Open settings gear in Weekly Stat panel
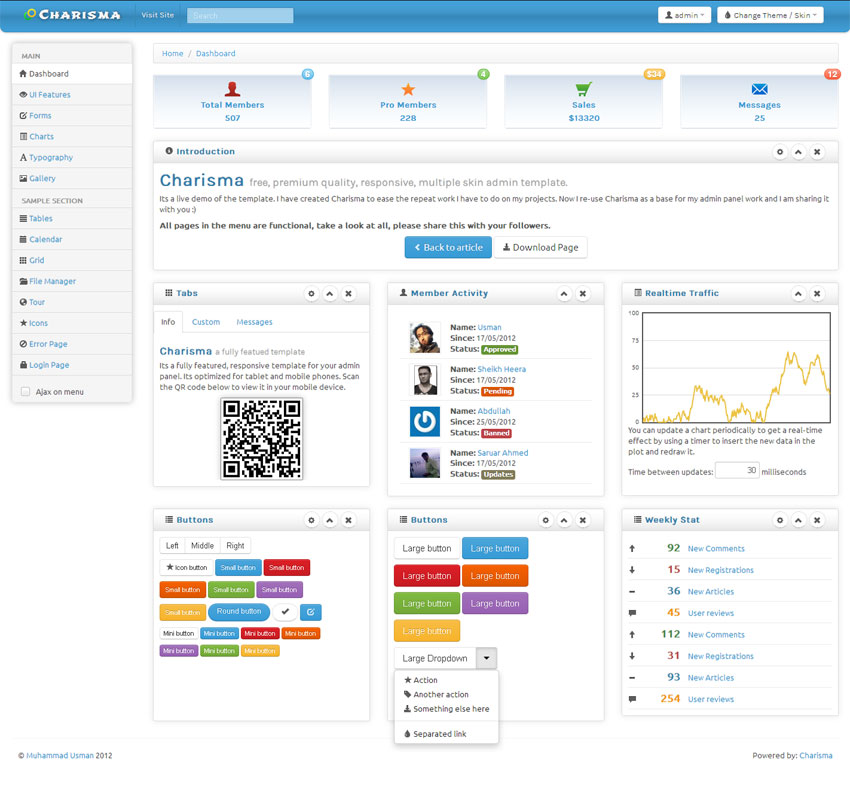Image resolution: width=850 pixels, height=790 pixels. (780, 521)
